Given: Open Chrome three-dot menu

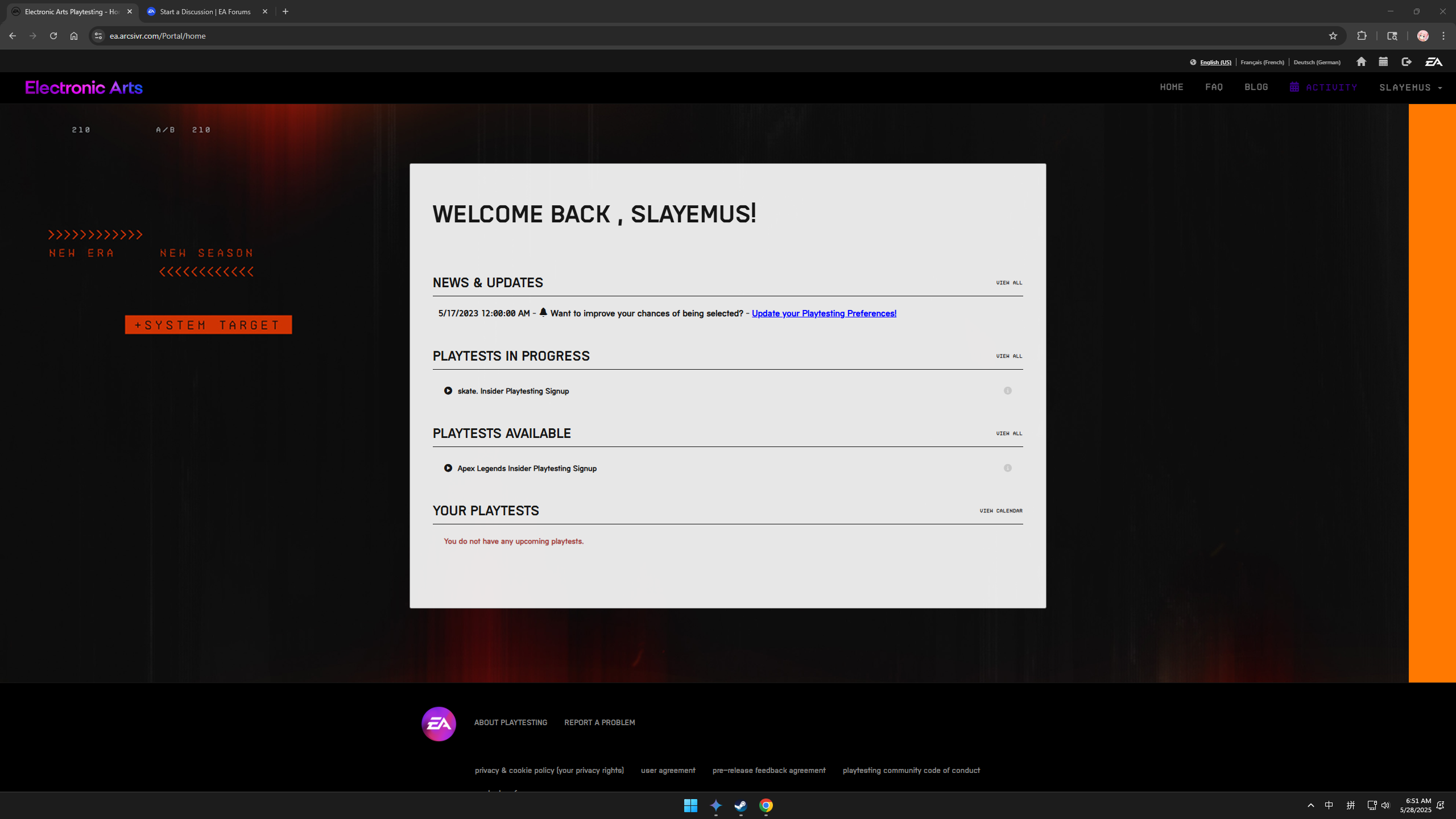Looking at the screenshot, I should 1443,36.
